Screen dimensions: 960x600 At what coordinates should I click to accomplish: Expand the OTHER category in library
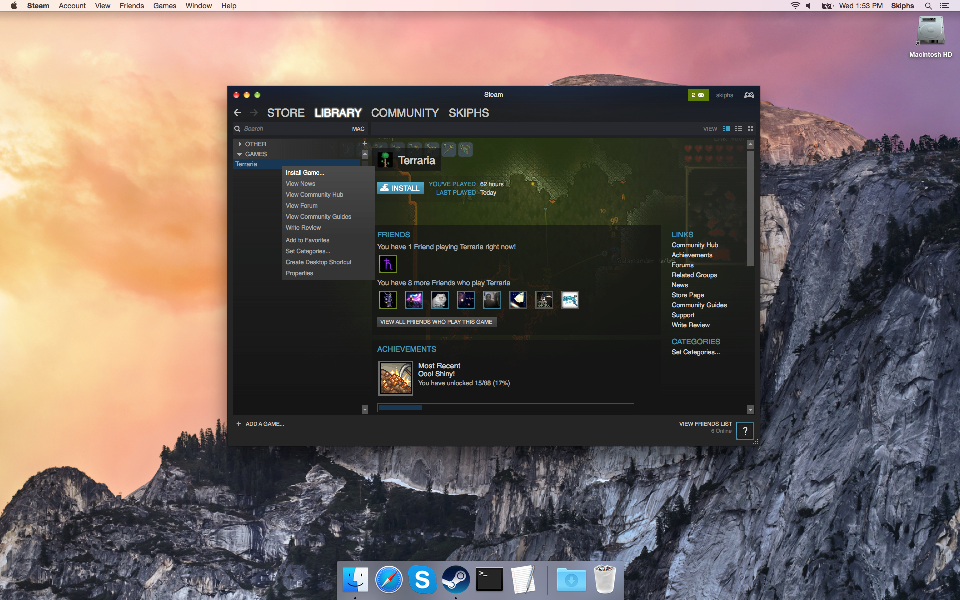(240, 144)
